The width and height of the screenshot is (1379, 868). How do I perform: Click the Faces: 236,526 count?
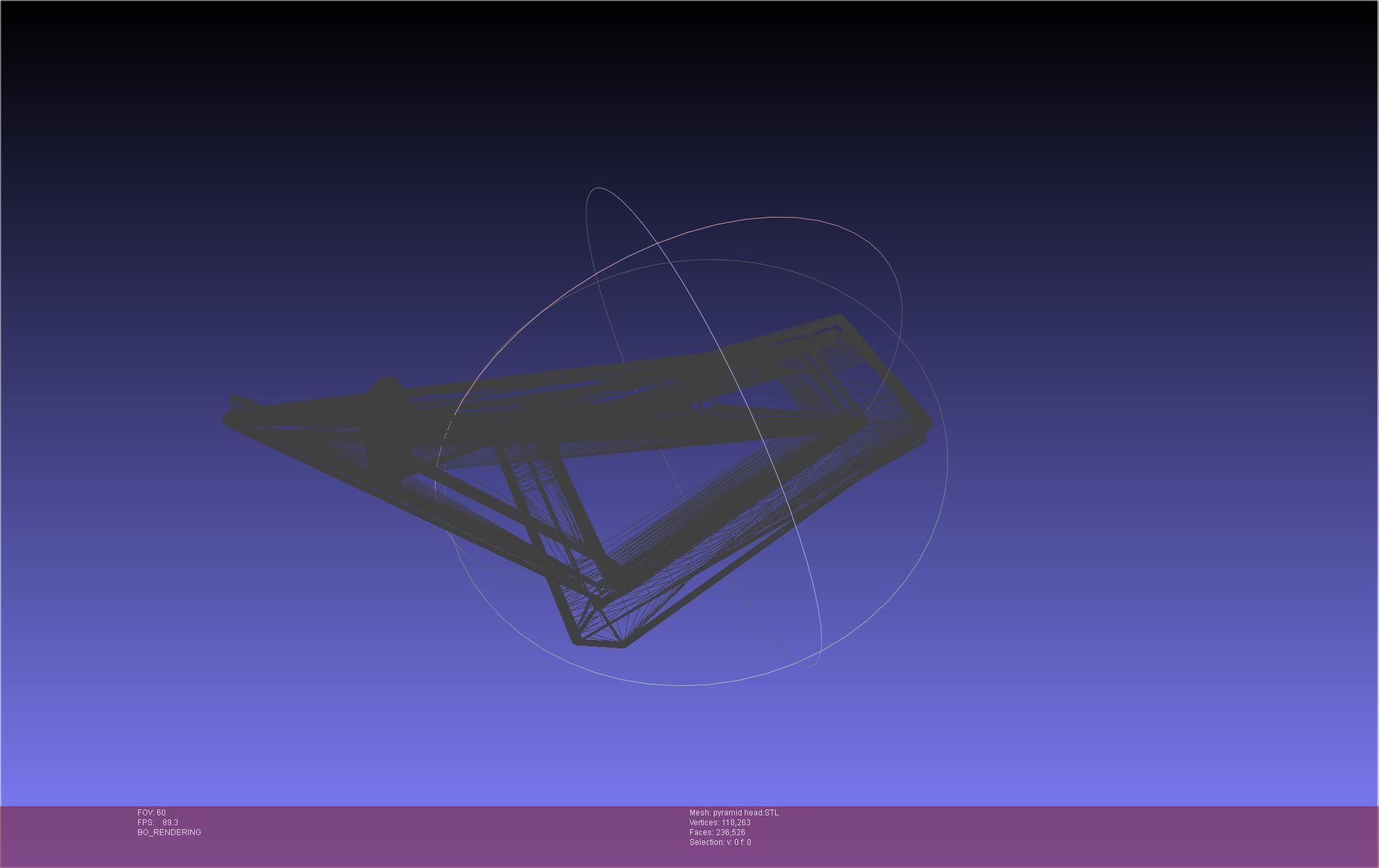717,832
